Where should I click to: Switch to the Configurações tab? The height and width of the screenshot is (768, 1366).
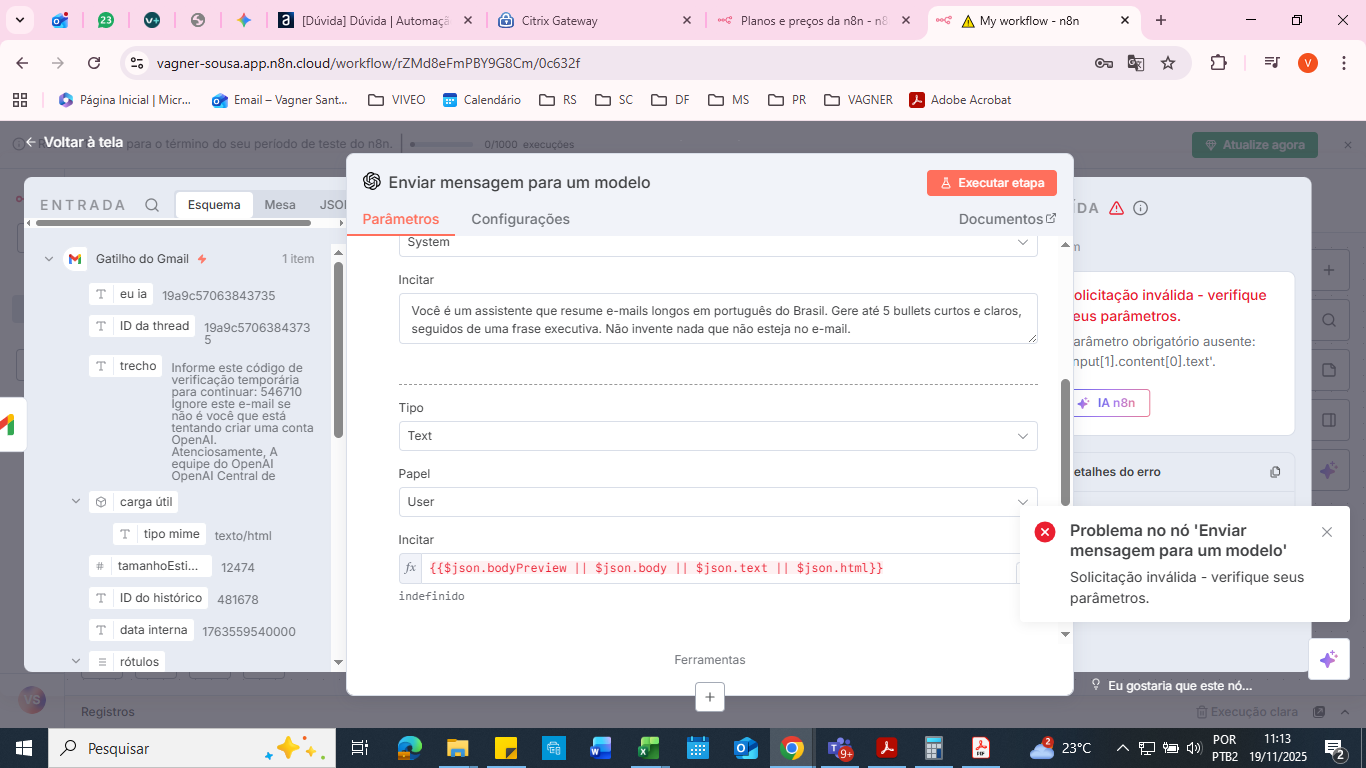coord(520,219)
